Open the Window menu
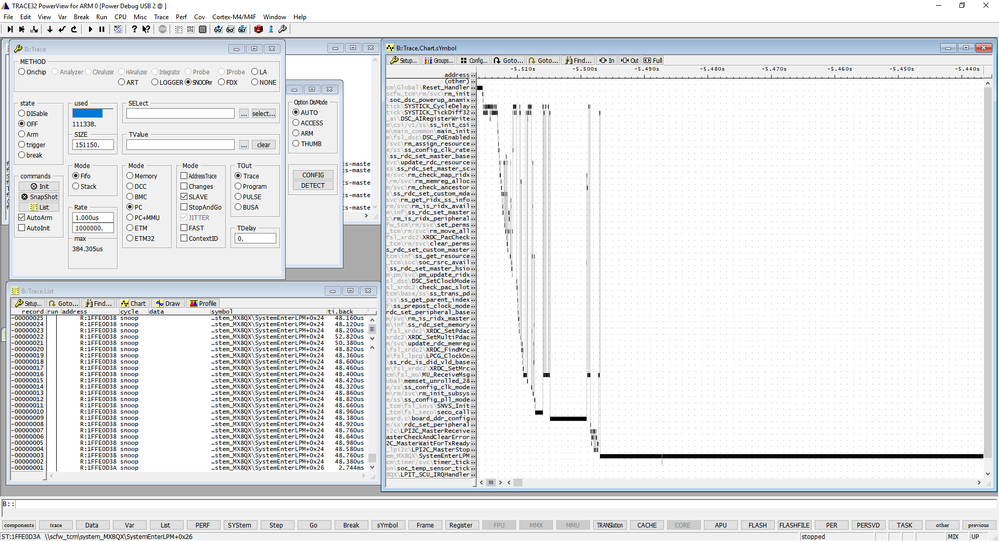The image size is (999, 541). pos(275,17)
